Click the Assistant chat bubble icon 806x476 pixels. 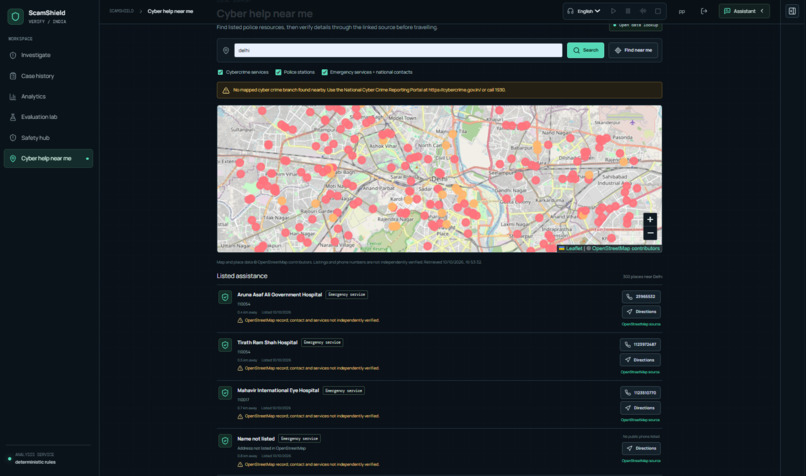point(727,11)
